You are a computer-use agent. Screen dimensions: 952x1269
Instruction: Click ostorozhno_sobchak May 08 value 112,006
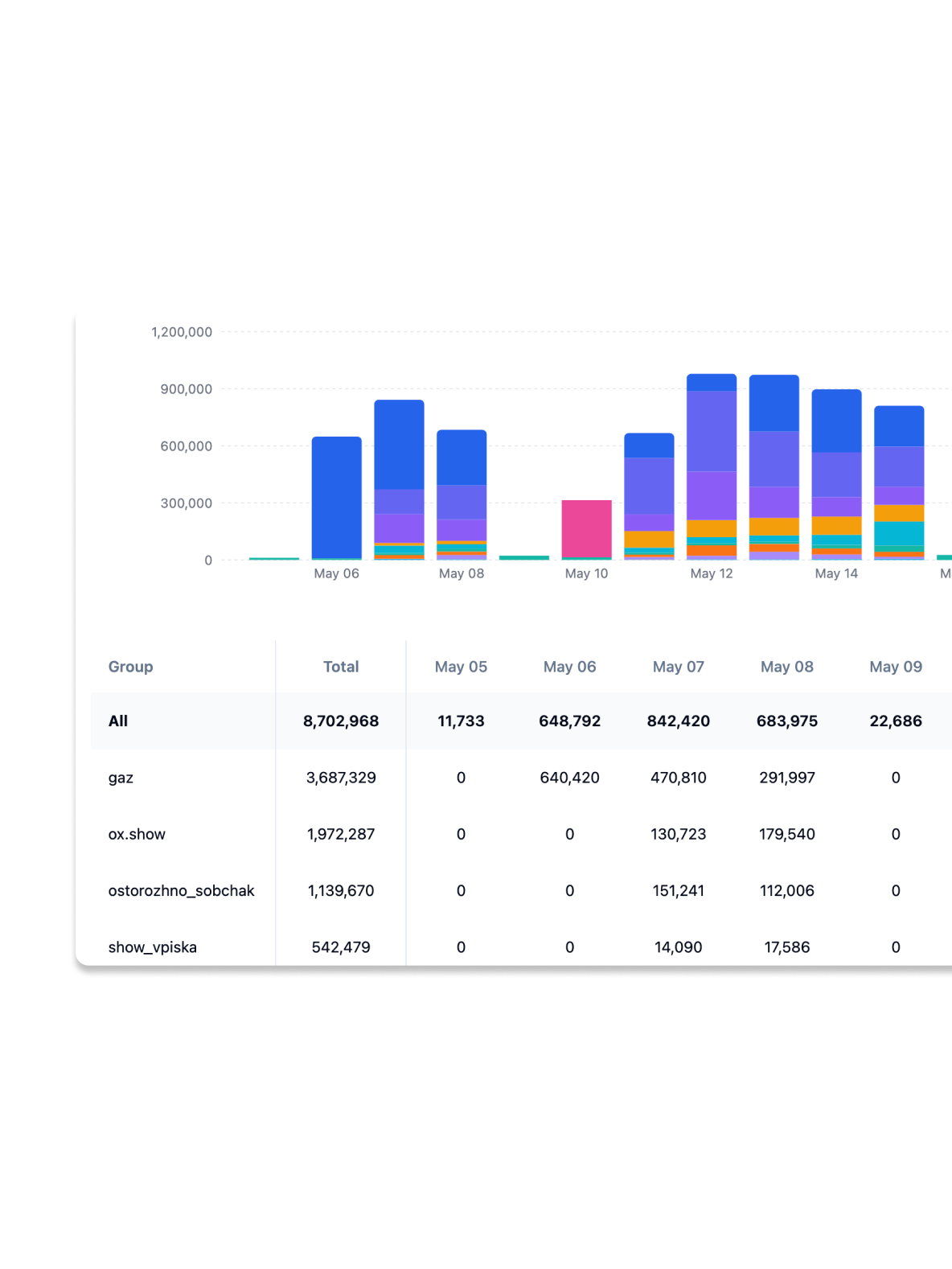click(x=787, y=890)
